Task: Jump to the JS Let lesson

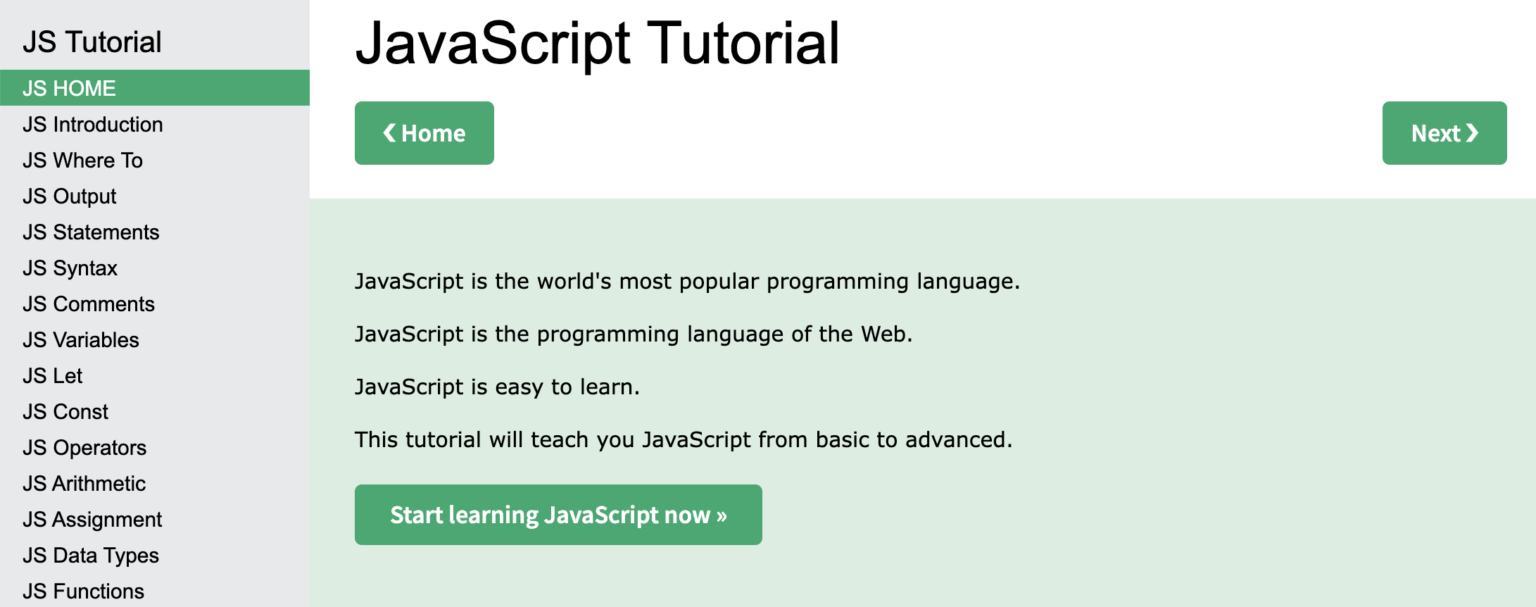Action: point(53,377)
